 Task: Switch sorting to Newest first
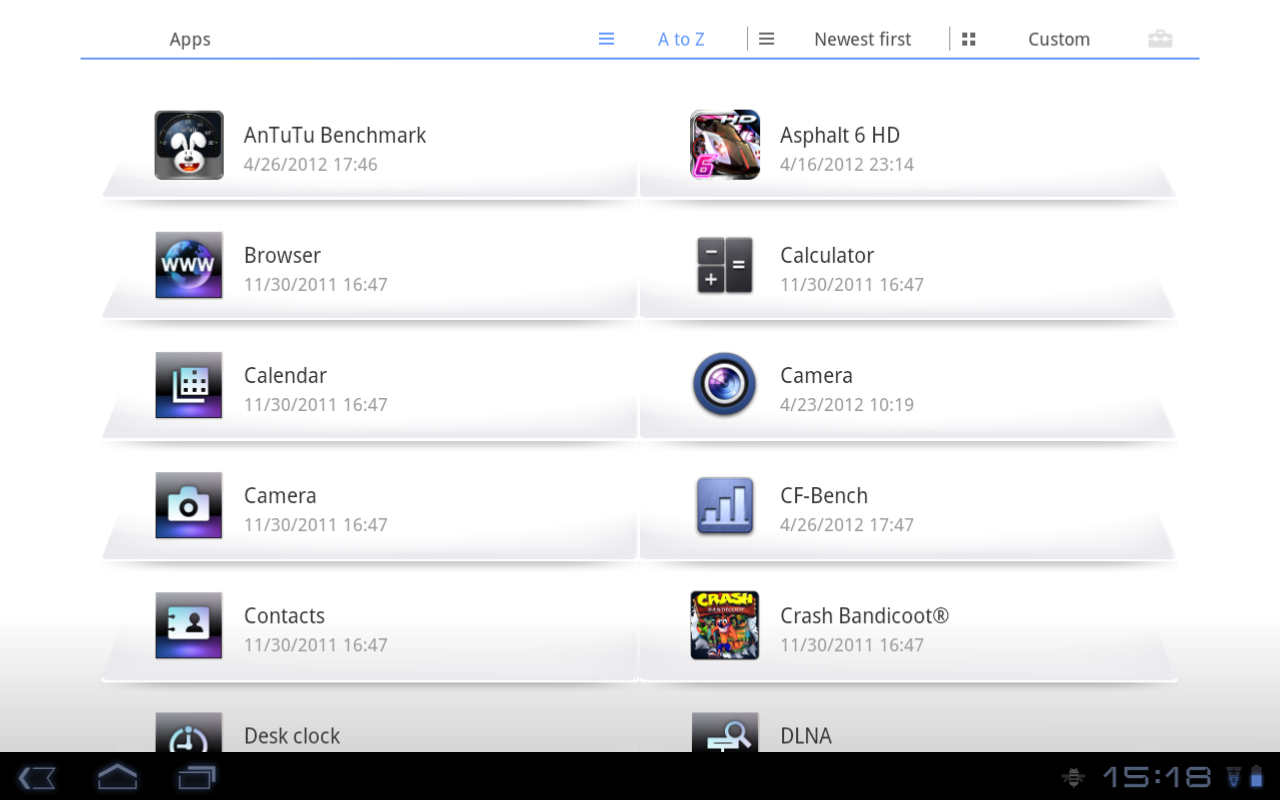tap(862, 38)
